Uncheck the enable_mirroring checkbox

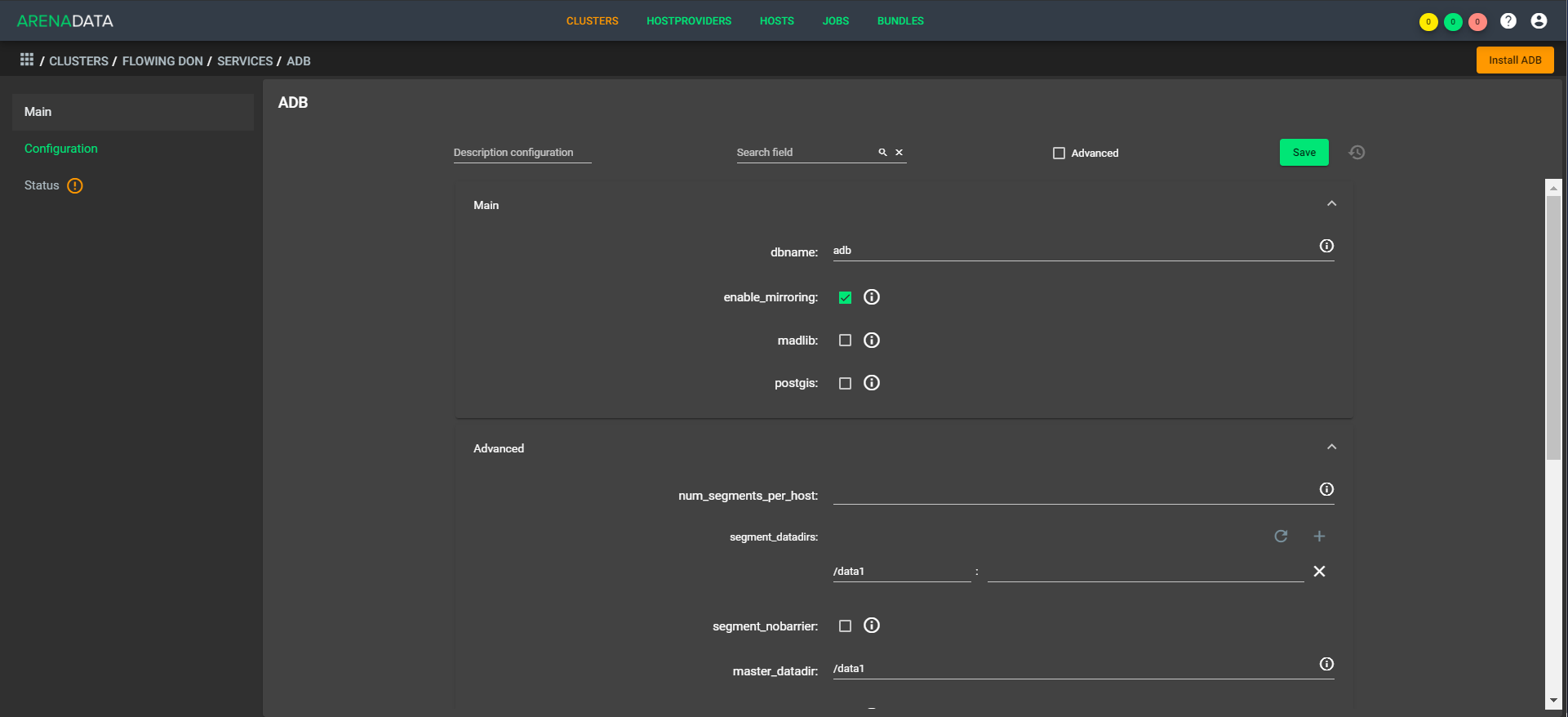tap(845, 297)
